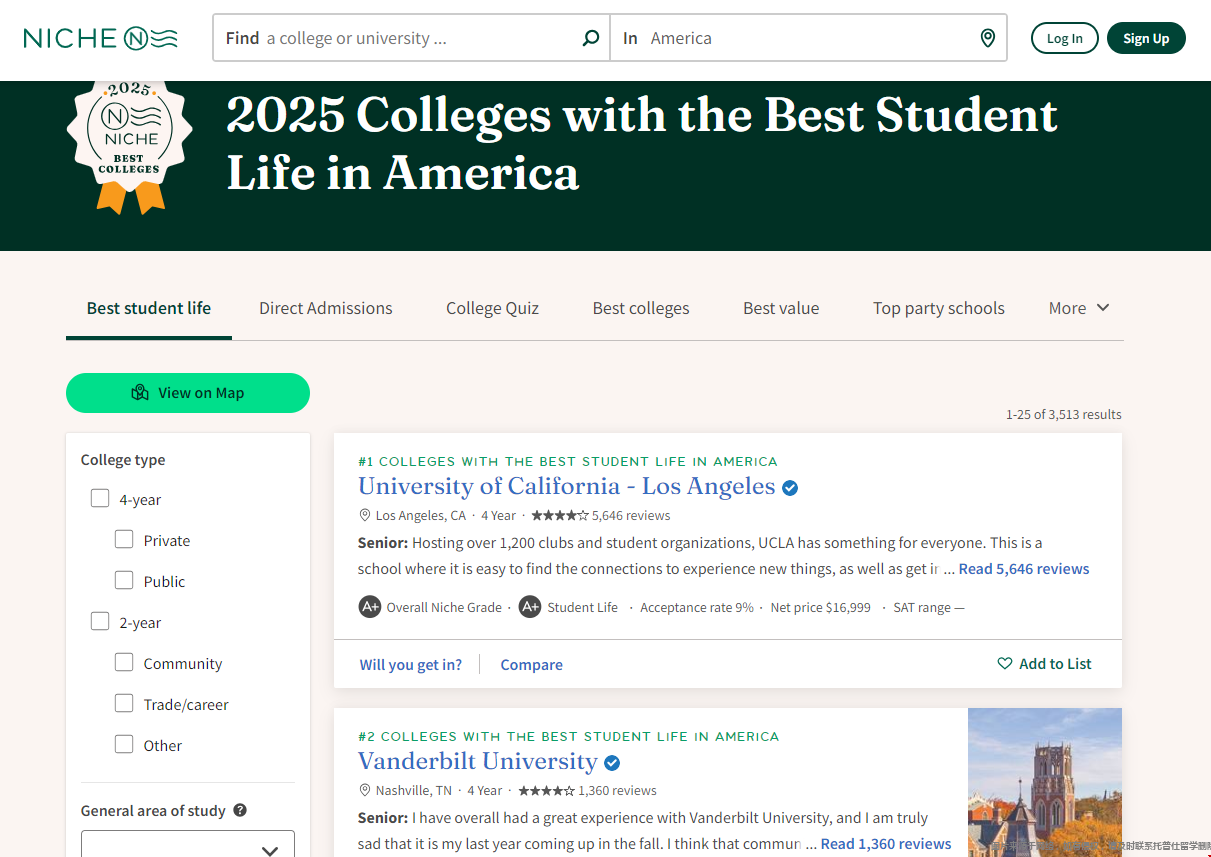Check the Private checkbox
Viewport: 1211px width, 857px height.
[124, 539]
